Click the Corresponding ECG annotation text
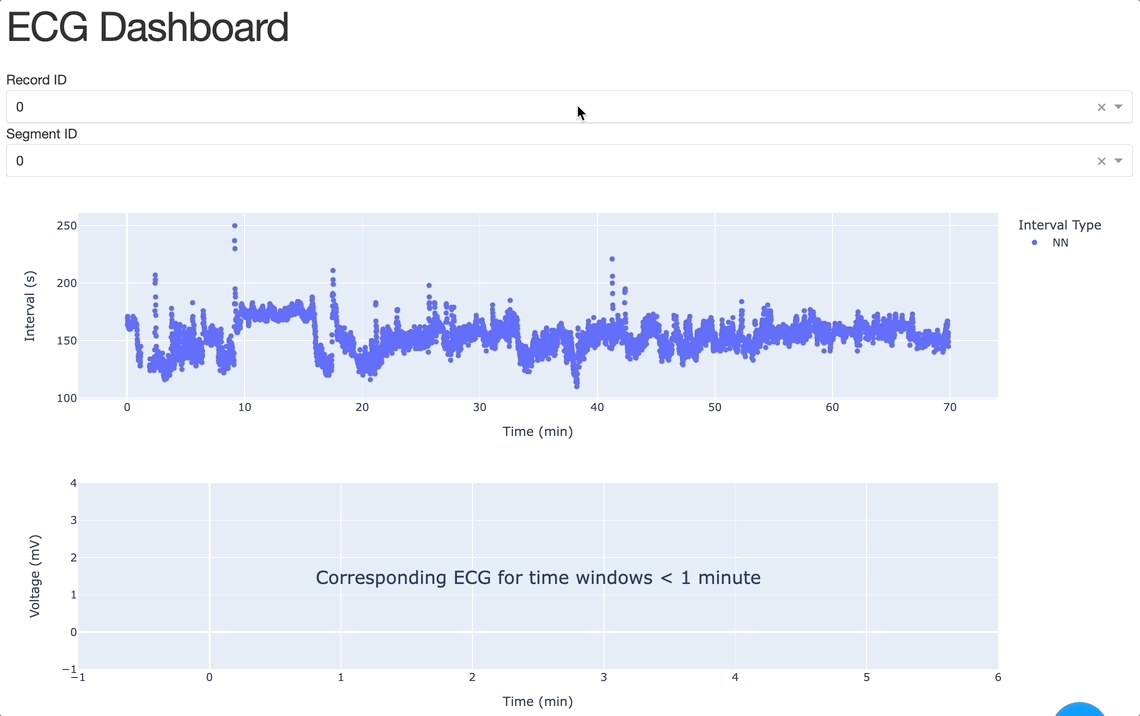Screen dimensions: 1140x716 [x=538, y=578]
